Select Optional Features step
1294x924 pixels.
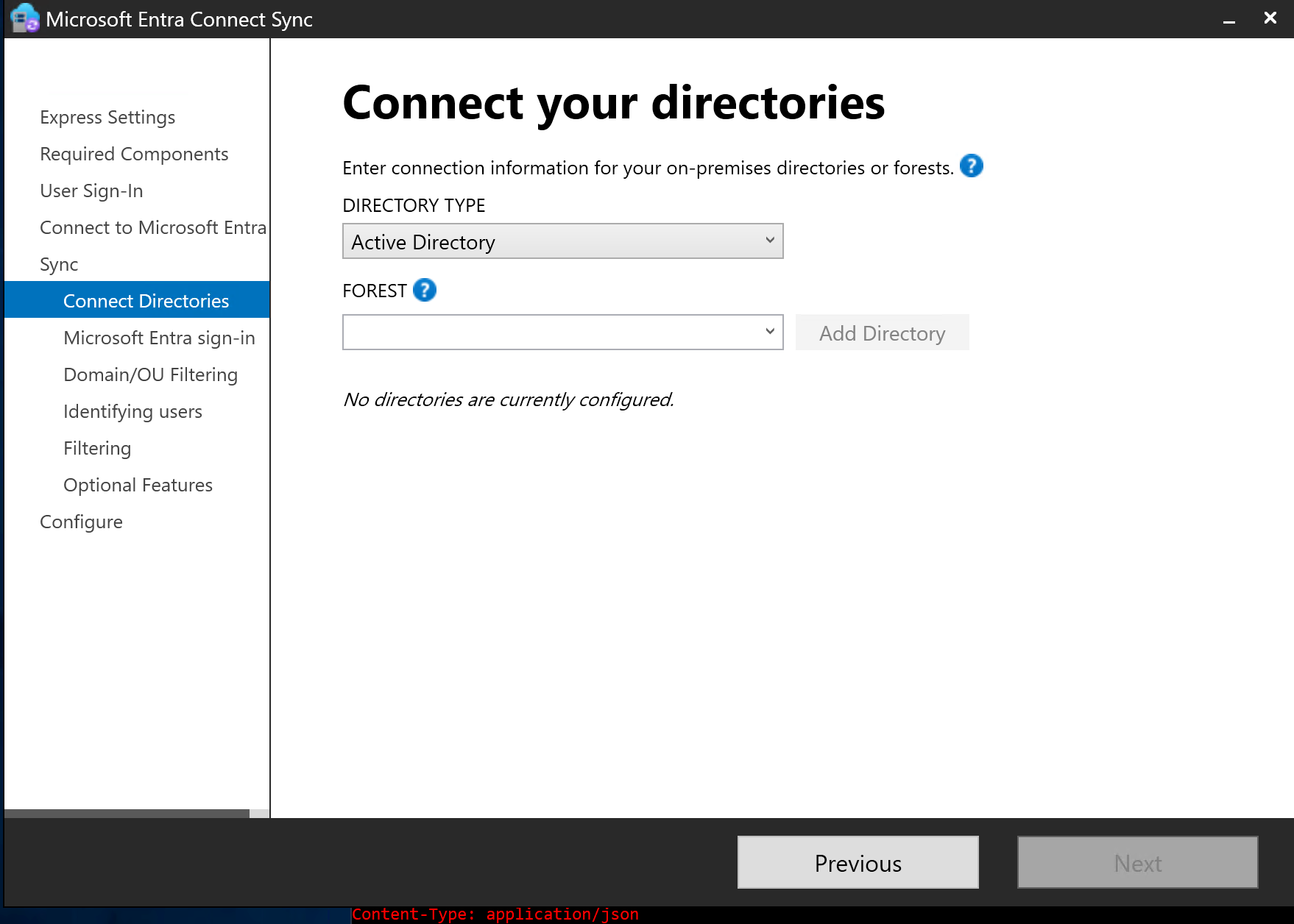click(x=138, y=485)
